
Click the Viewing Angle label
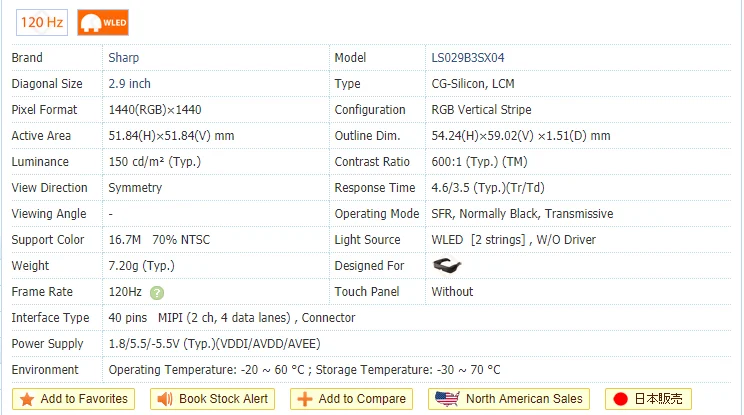49,214
